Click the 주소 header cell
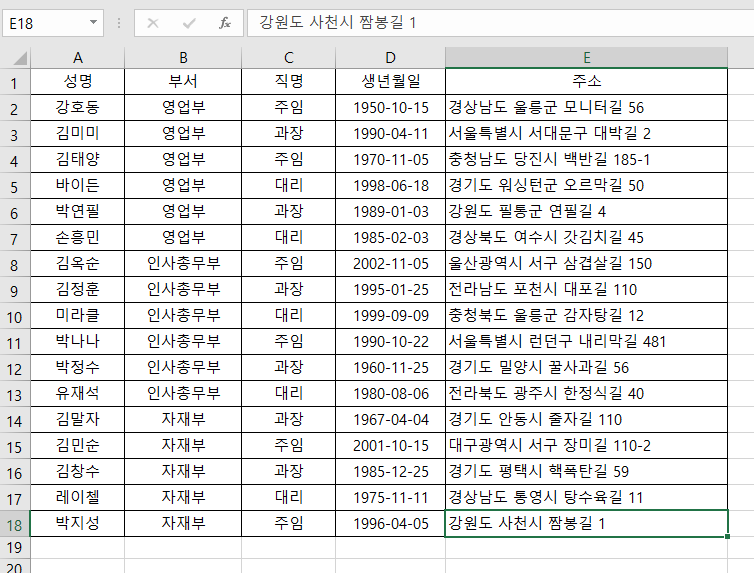Screen dimensions: 754x573 tap(586, 81)
